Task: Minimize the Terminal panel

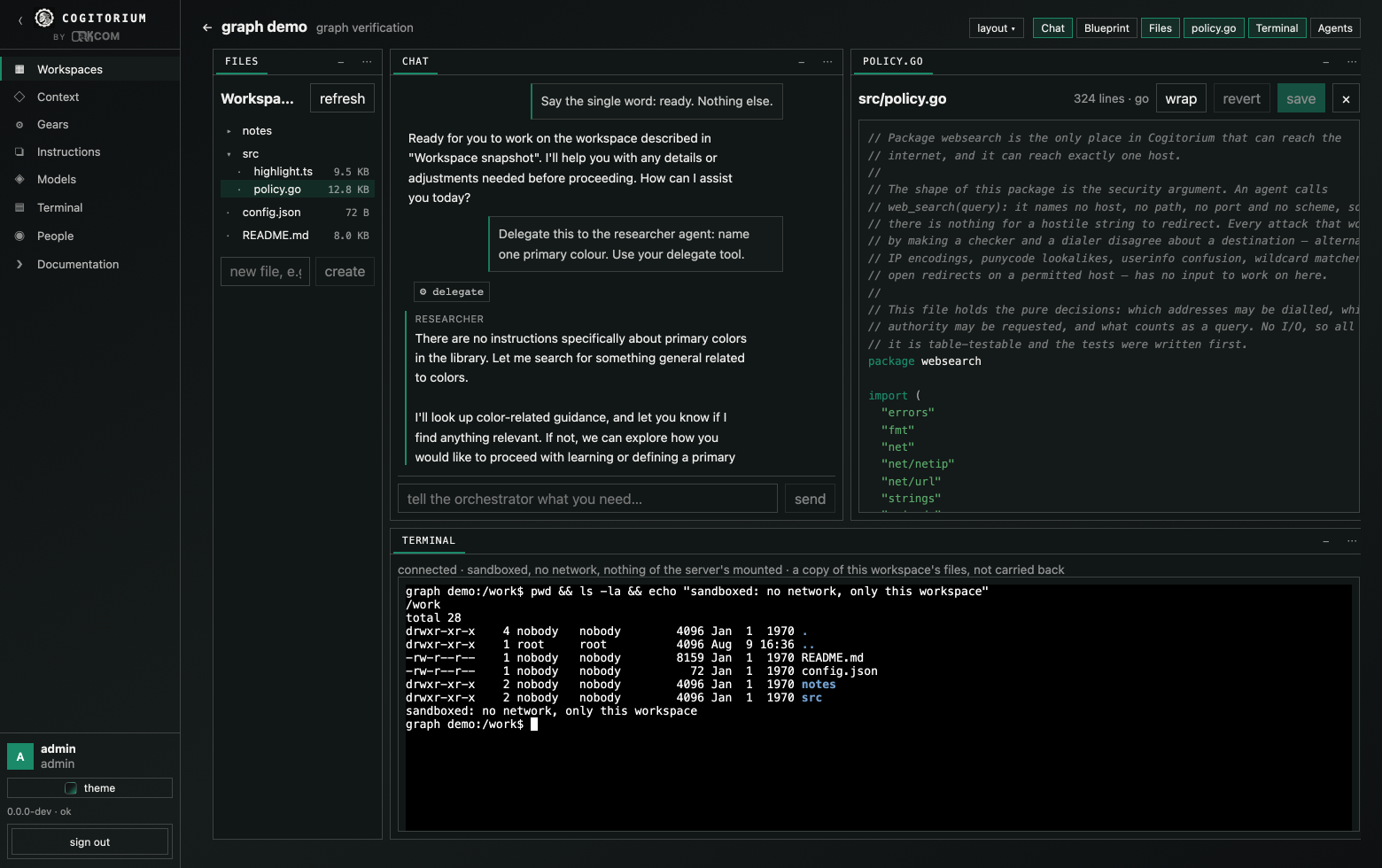Action: (1326, 540)
